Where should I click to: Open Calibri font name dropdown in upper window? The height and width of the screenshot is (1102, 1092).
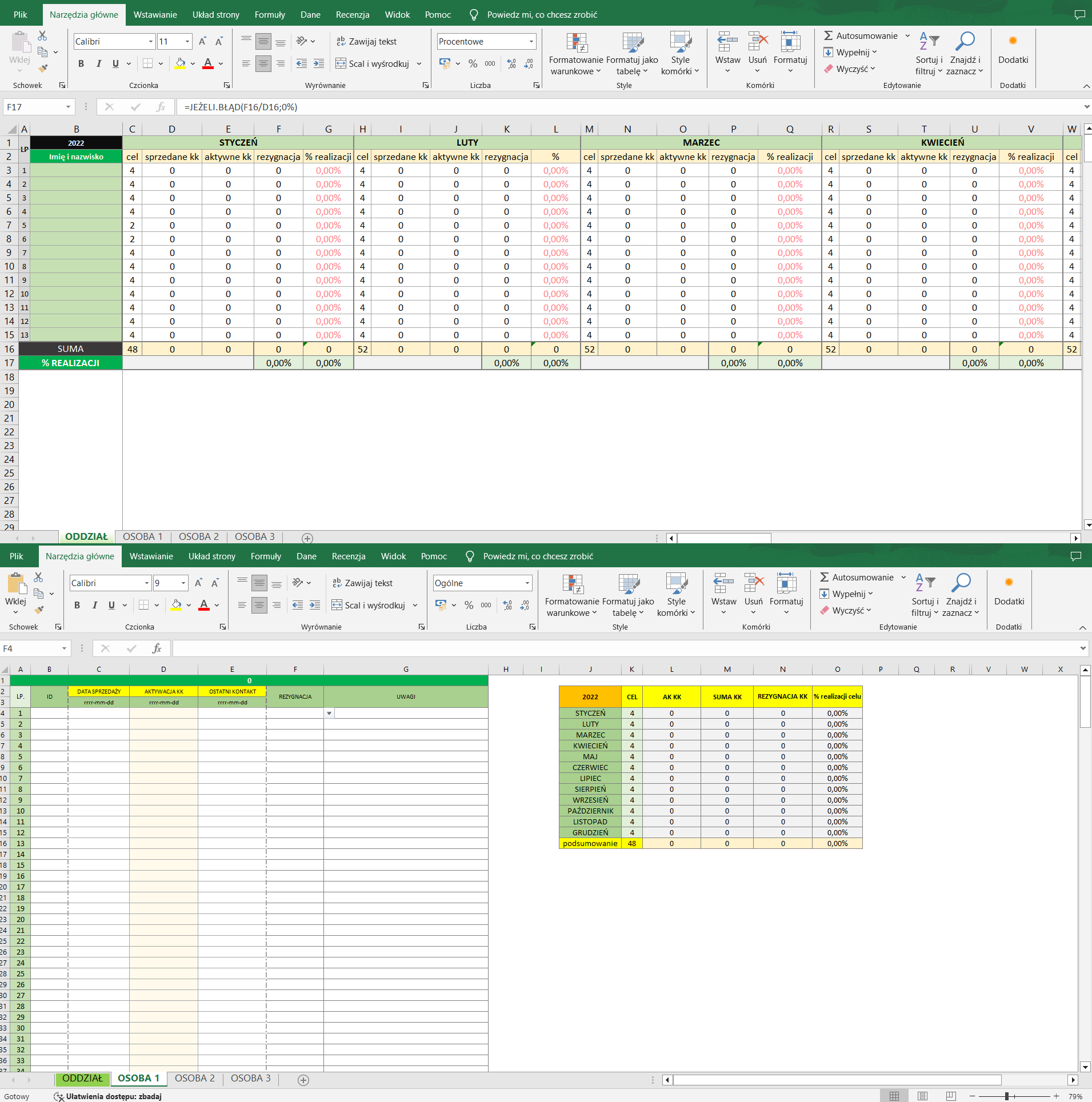(x=150, y=41)
